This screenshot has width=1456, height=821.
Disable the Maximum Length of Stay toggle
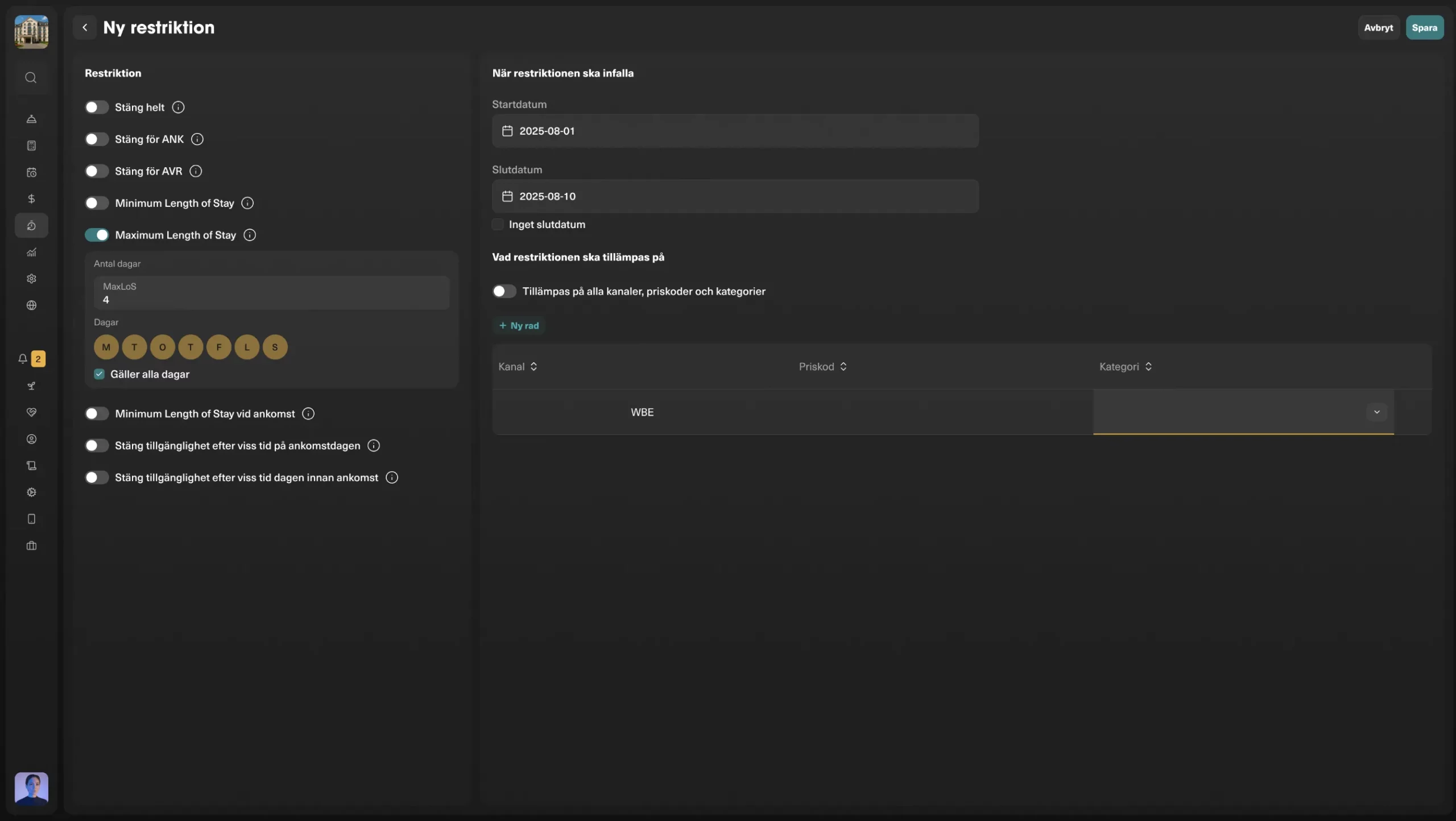point(97,234)
